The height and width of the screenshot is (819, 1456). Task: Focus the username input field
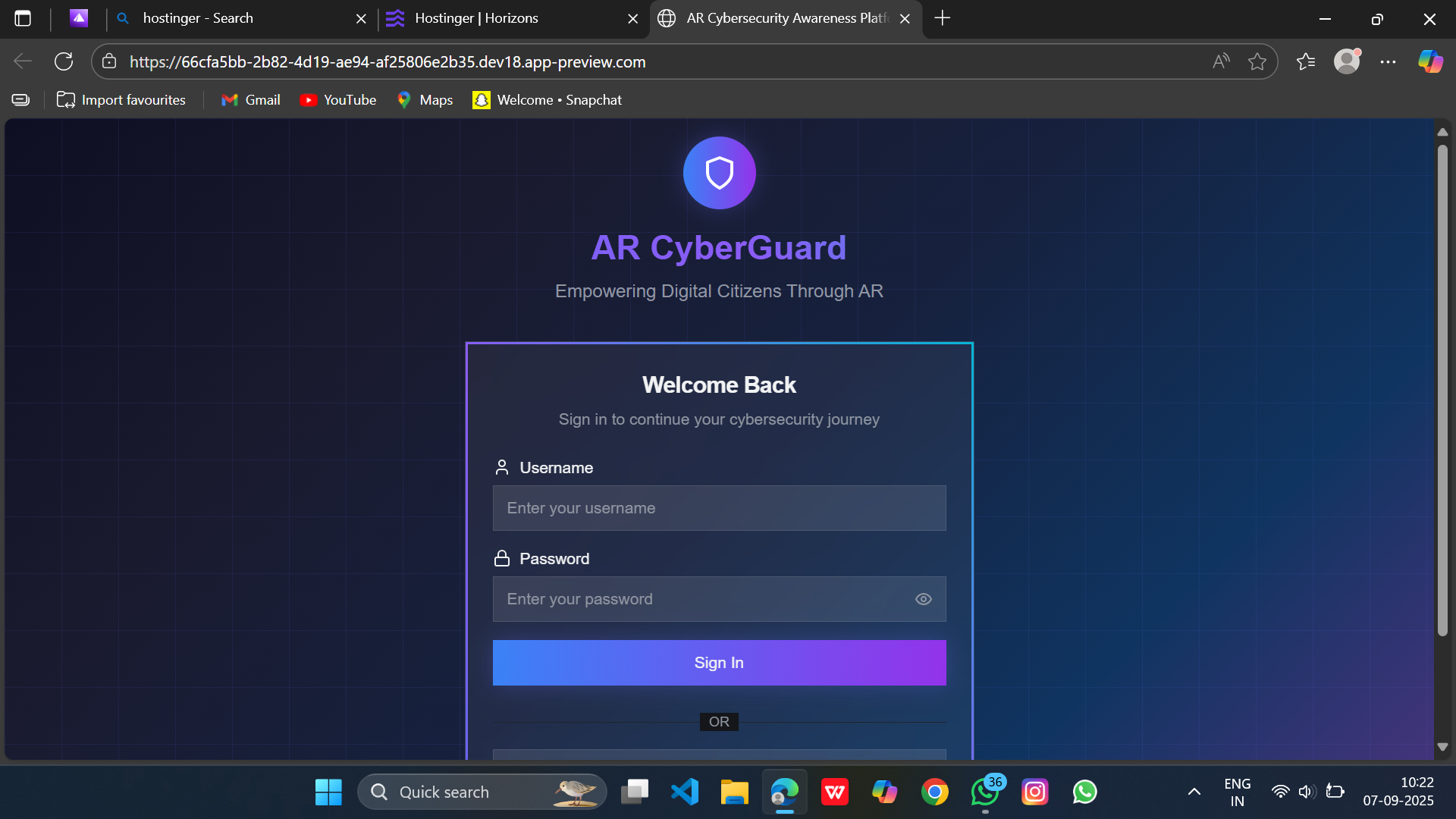[719, 508]
